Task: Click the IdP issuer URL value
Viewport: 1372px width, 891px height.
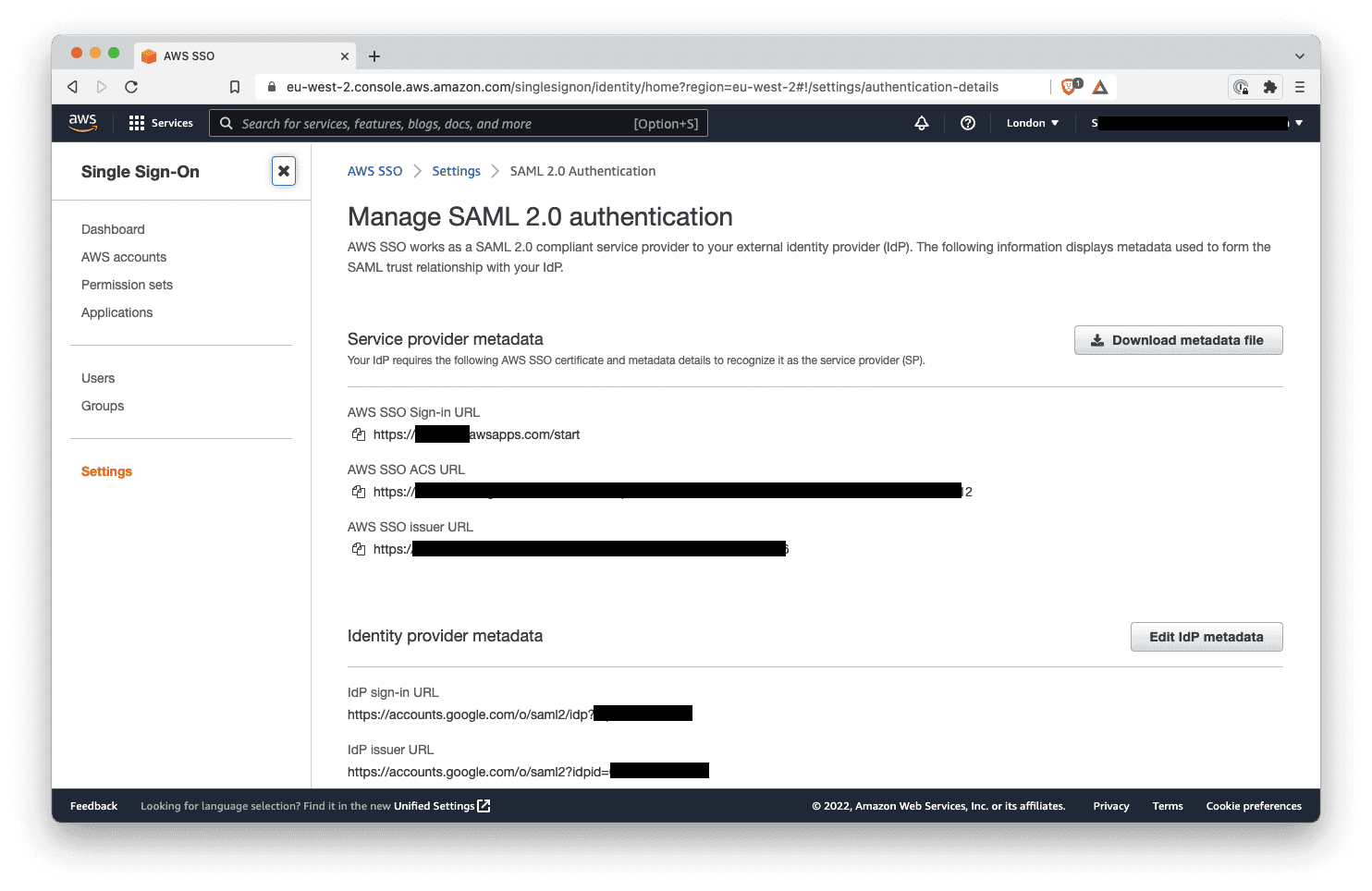Action: click(x=528, y=772)
